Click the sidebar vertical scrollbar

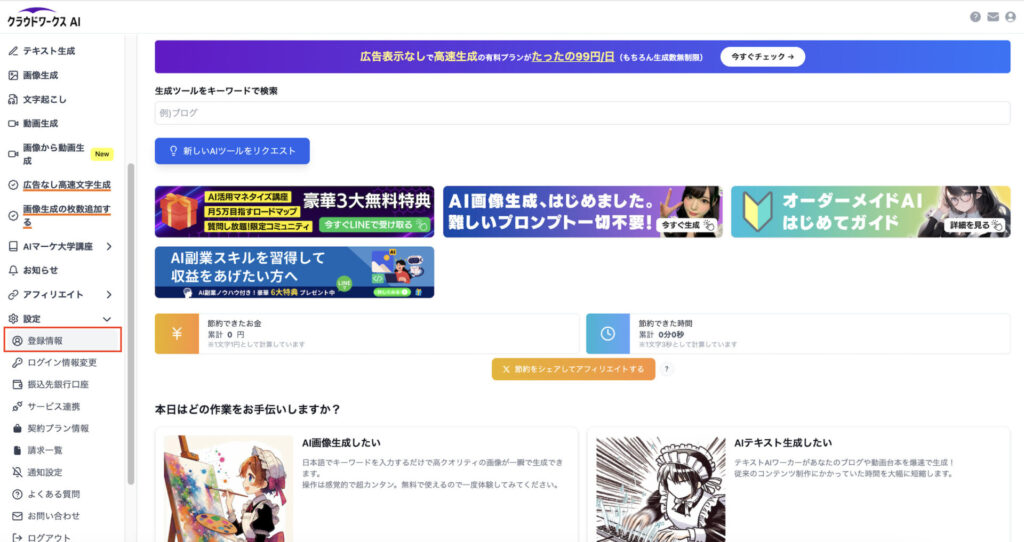[x=131, y=323]
